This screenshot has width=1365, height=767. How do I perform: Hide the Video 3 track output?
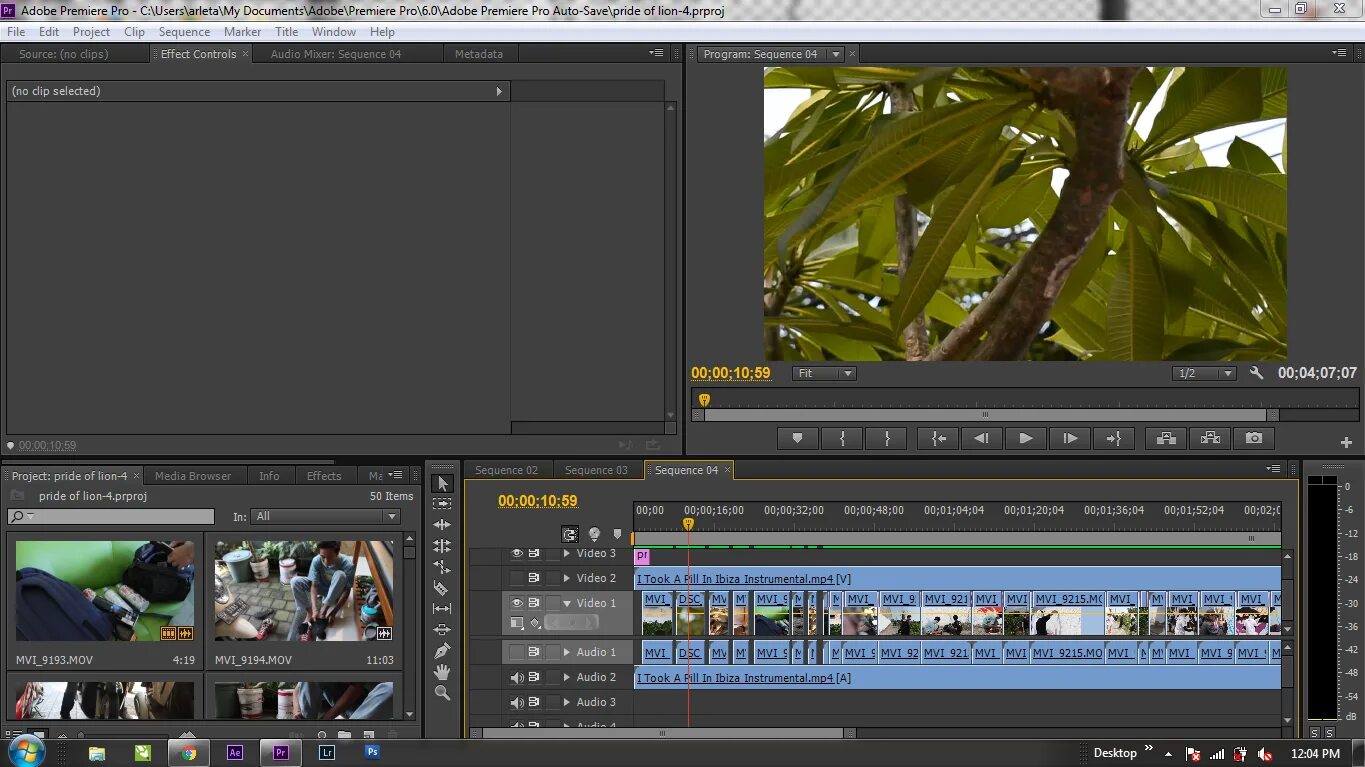click(517, 554)
